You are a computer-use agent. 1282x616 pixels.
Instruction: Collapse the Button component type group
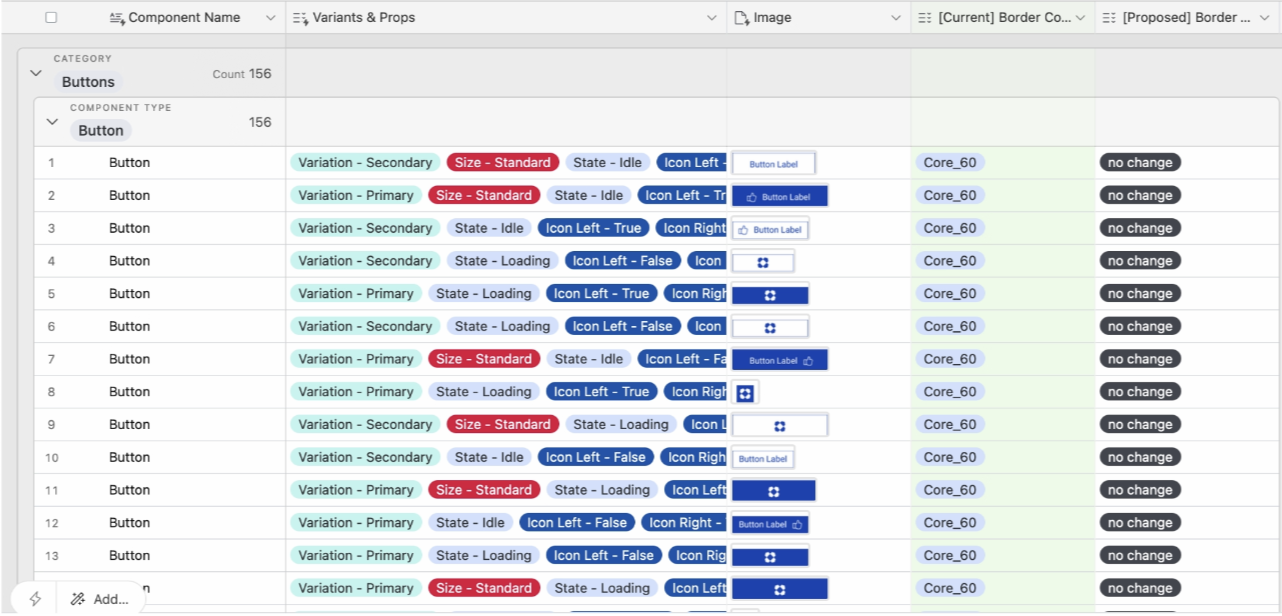click(x=53, y=122)
